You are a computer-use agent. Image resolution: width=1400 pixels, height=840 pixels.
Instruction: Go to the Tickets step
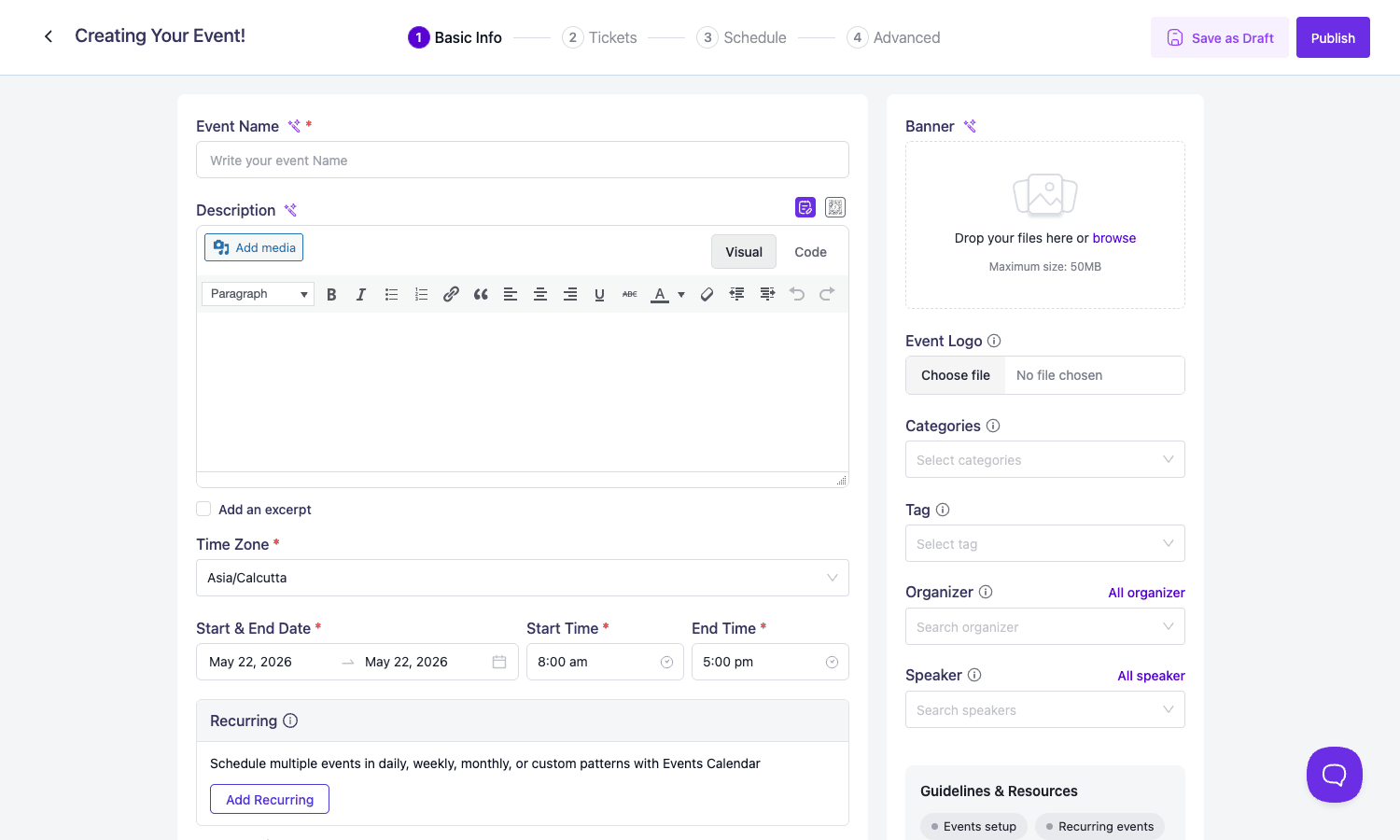pos(599,37)
